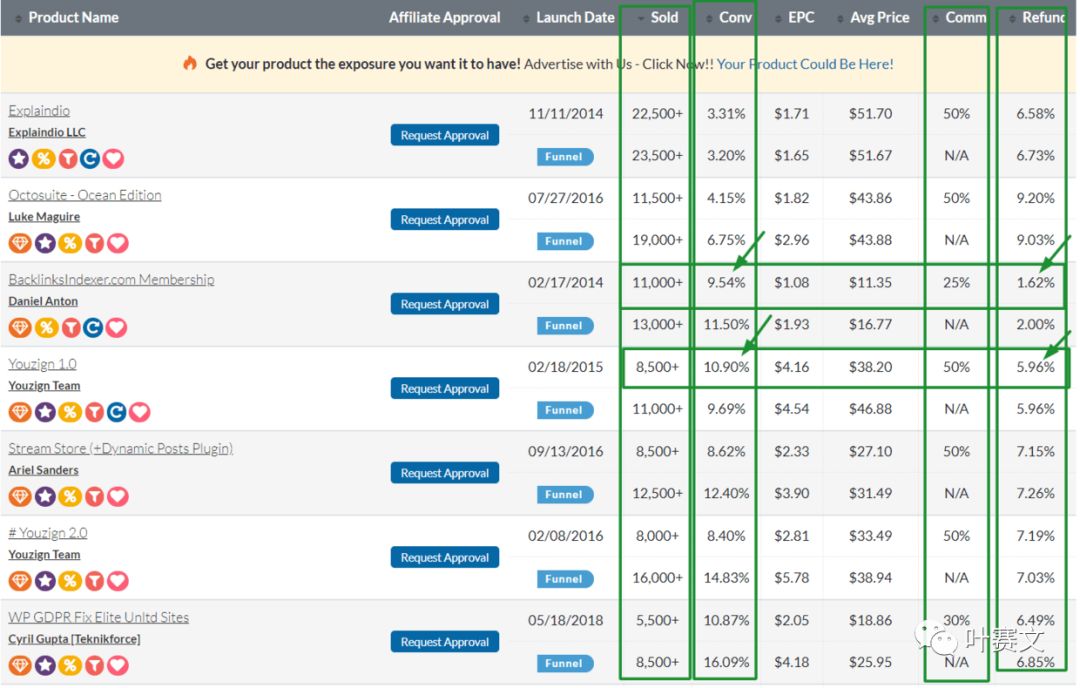
Task: Request Approval for BacklinksIndexer.com Membership
Action: (445, 304)
